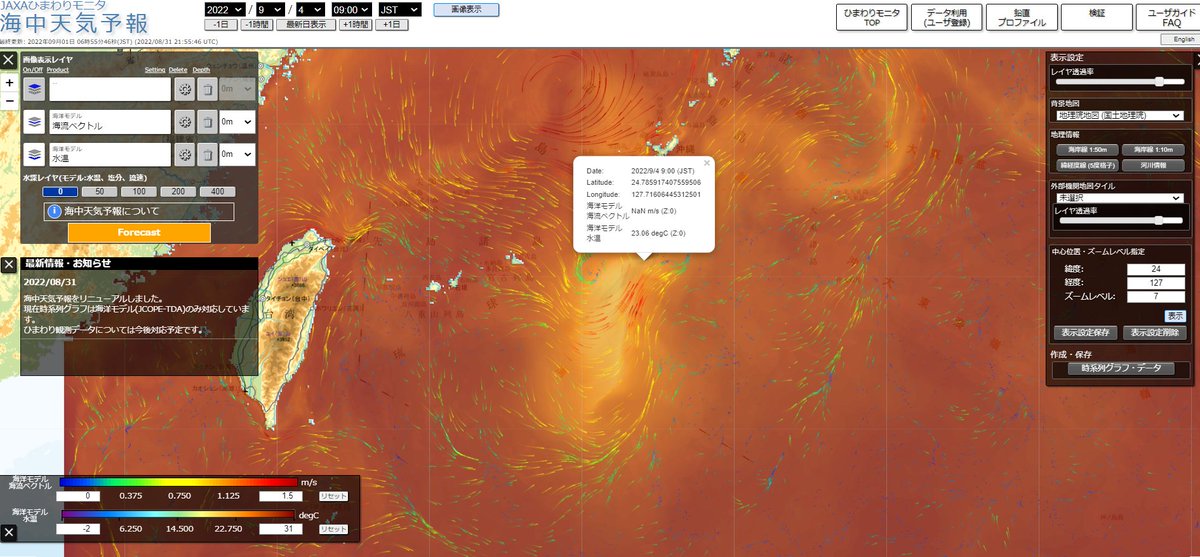Open 海中天気予報について information

[x=139, y=212]
